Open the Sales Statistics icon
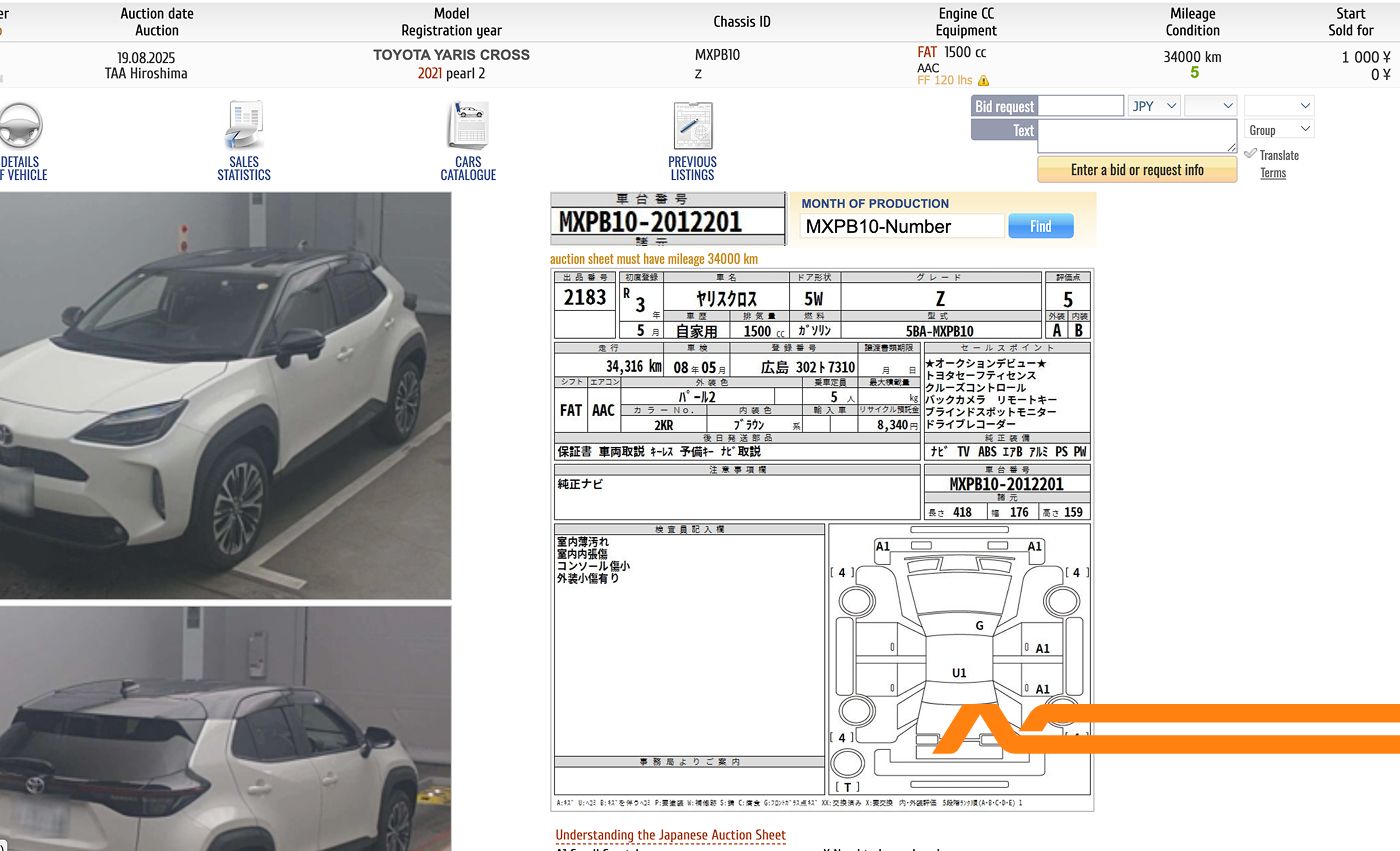The image size is (1400, 851). (x=244, y=126)
